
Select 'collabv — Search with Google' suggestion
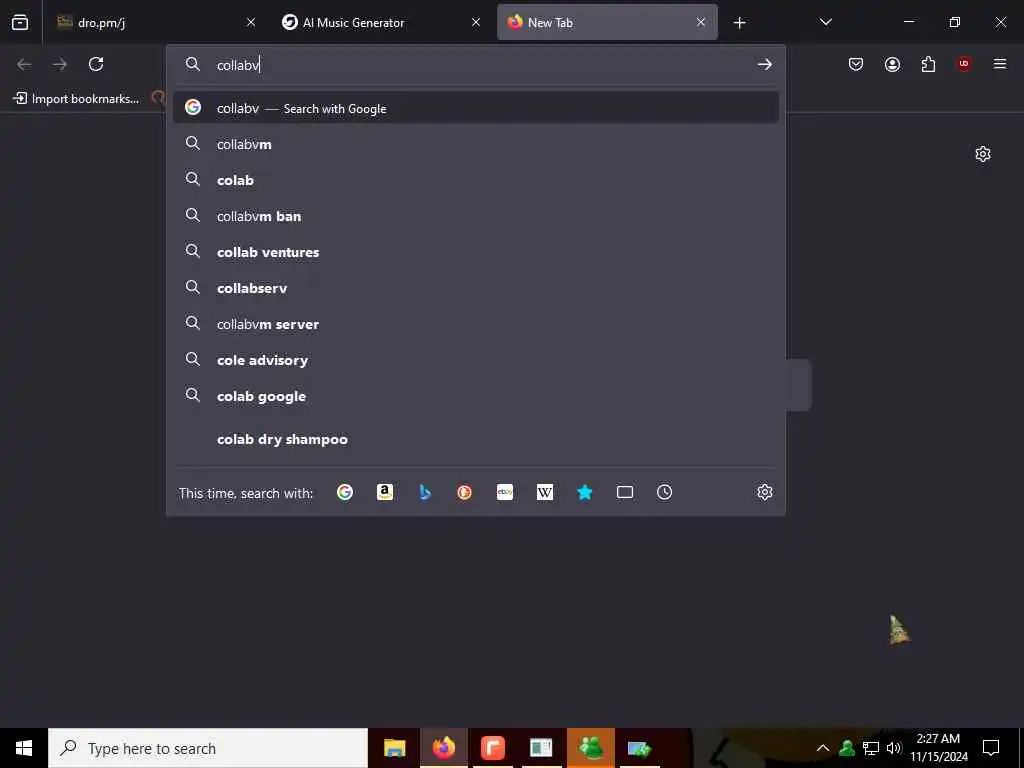pos(475,108)
